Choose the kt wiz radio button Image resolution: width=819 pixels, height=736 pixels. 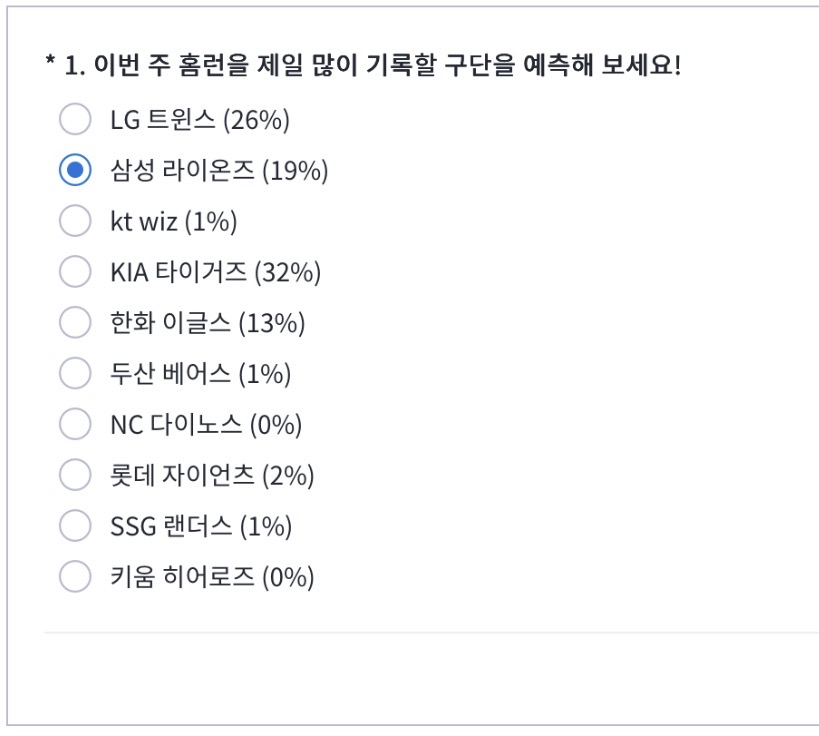(75, 220)
